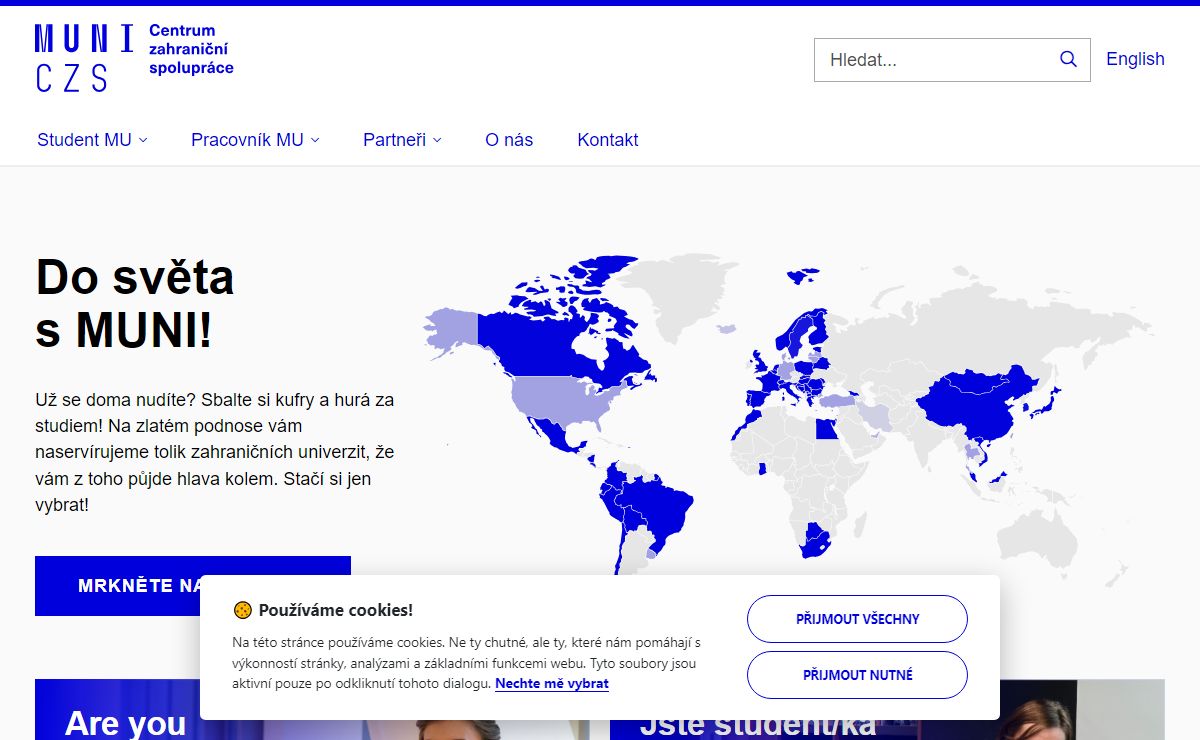Switch language to English
Viewport: 1200px width, 740px height.
(x=1135, y=59)
